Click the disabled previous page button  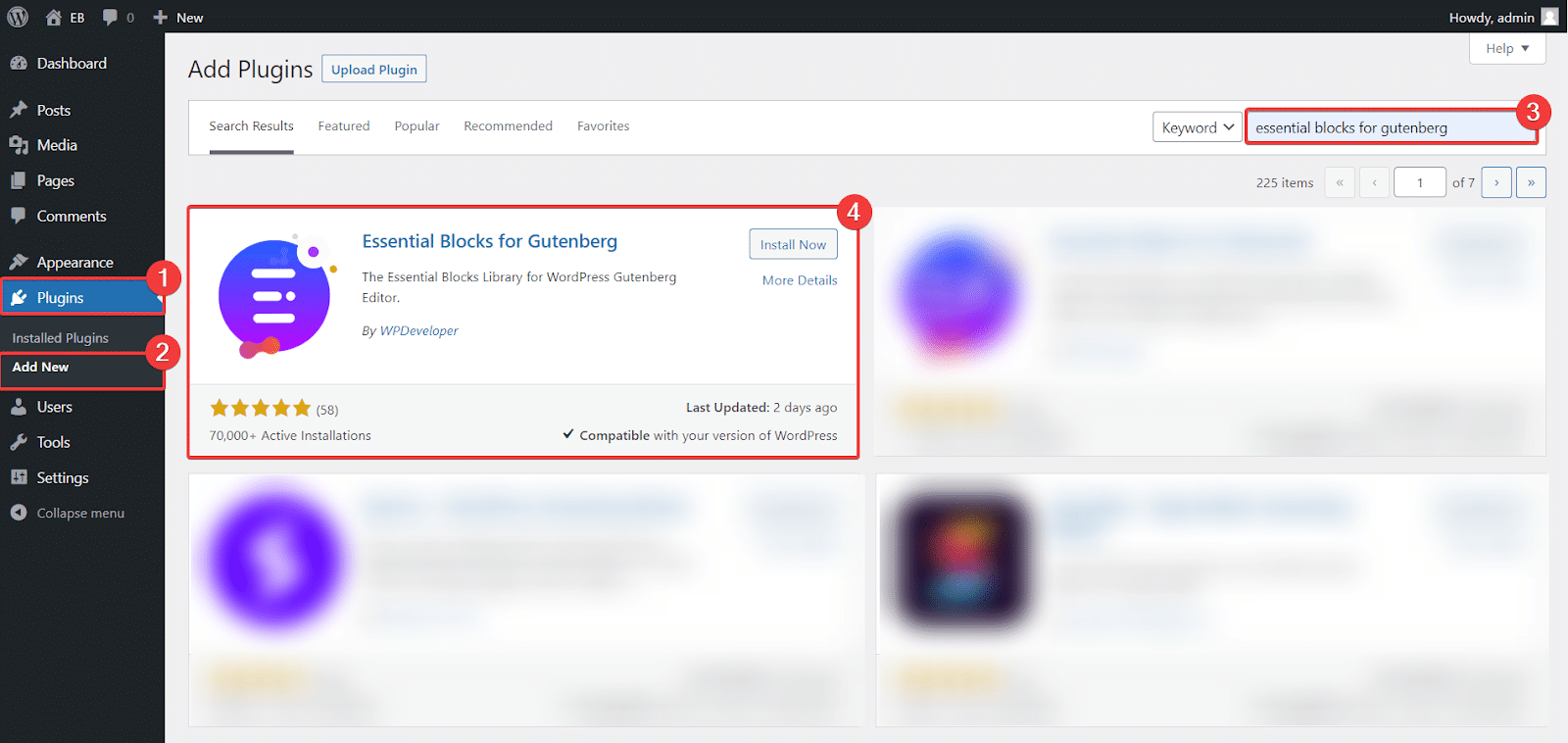tap(1374, 182)
